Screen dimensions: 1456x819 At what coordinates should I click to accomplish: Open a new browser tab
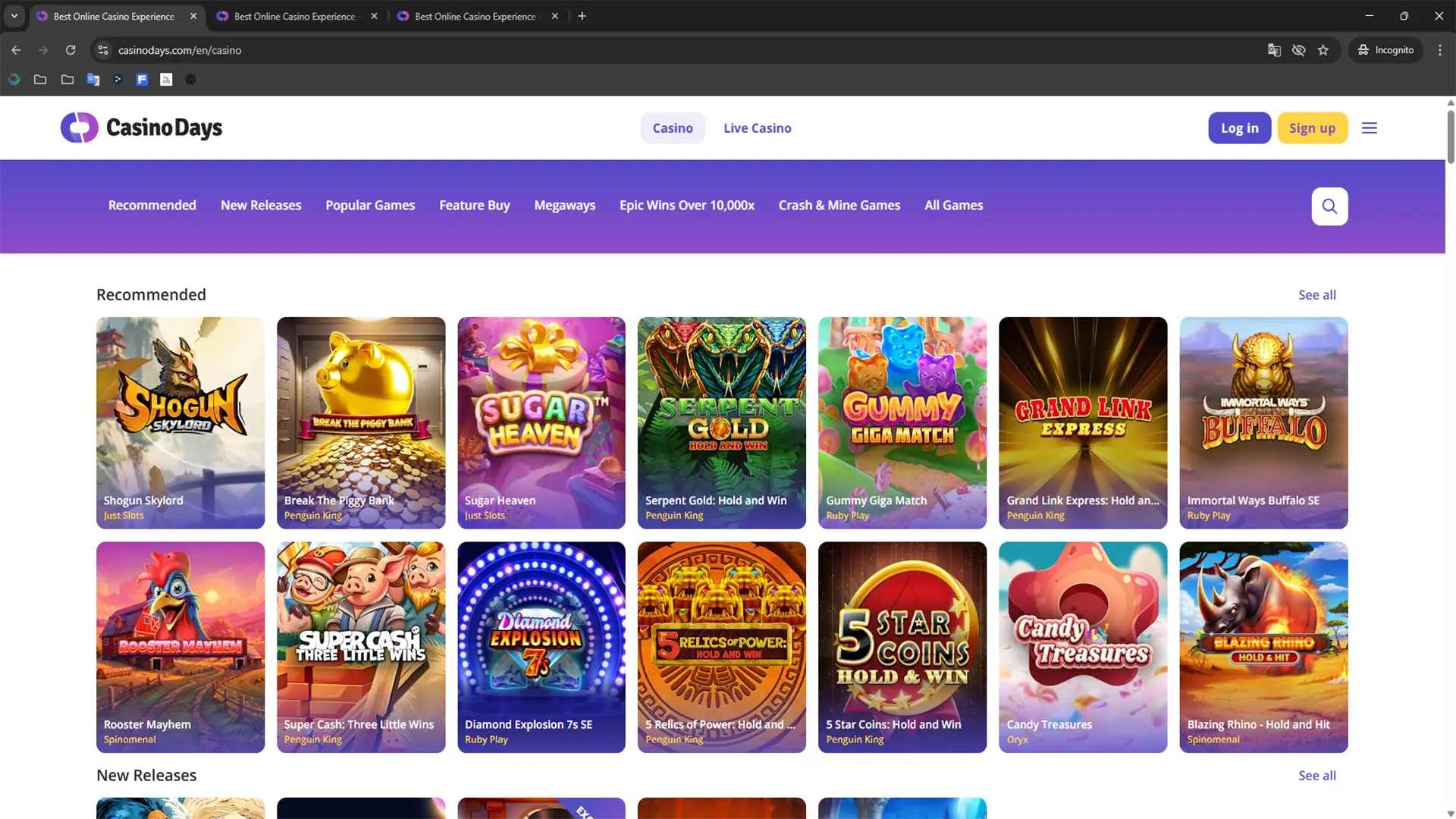point(582,16)
